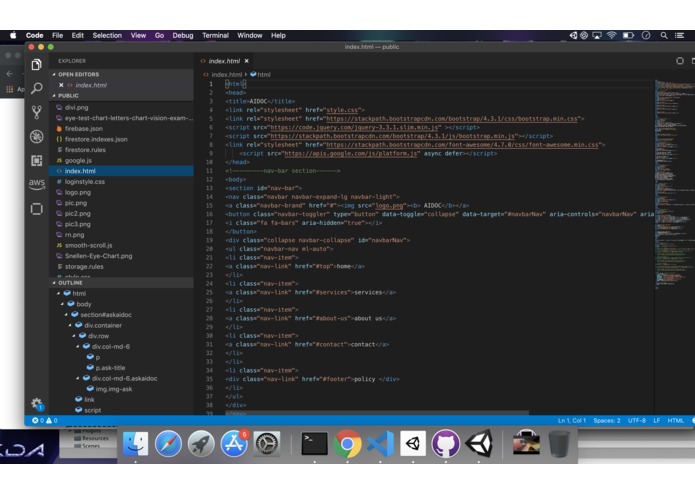Open the Search view in activity bar
The height and width of the screenshot is (494, 695).
pos(36,88)
